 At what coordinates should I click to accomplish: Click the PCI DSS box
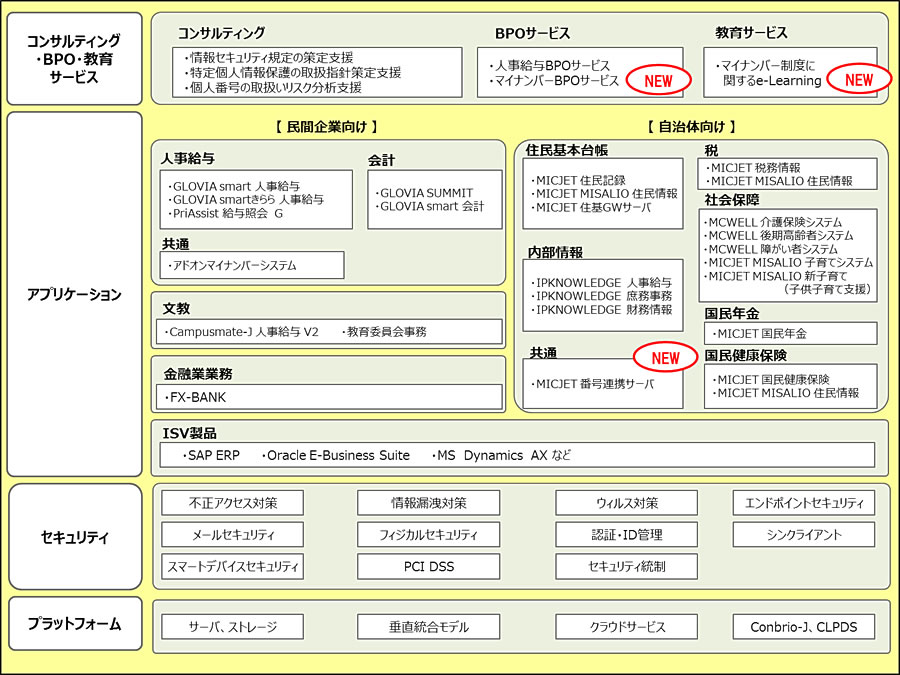[428, 567]
